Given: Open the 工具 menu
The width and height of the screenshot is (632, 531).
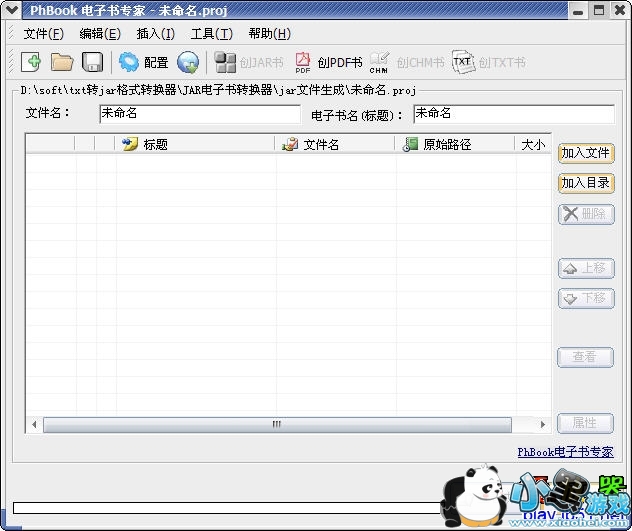Looking at the screenshot, I should (211, 33).
